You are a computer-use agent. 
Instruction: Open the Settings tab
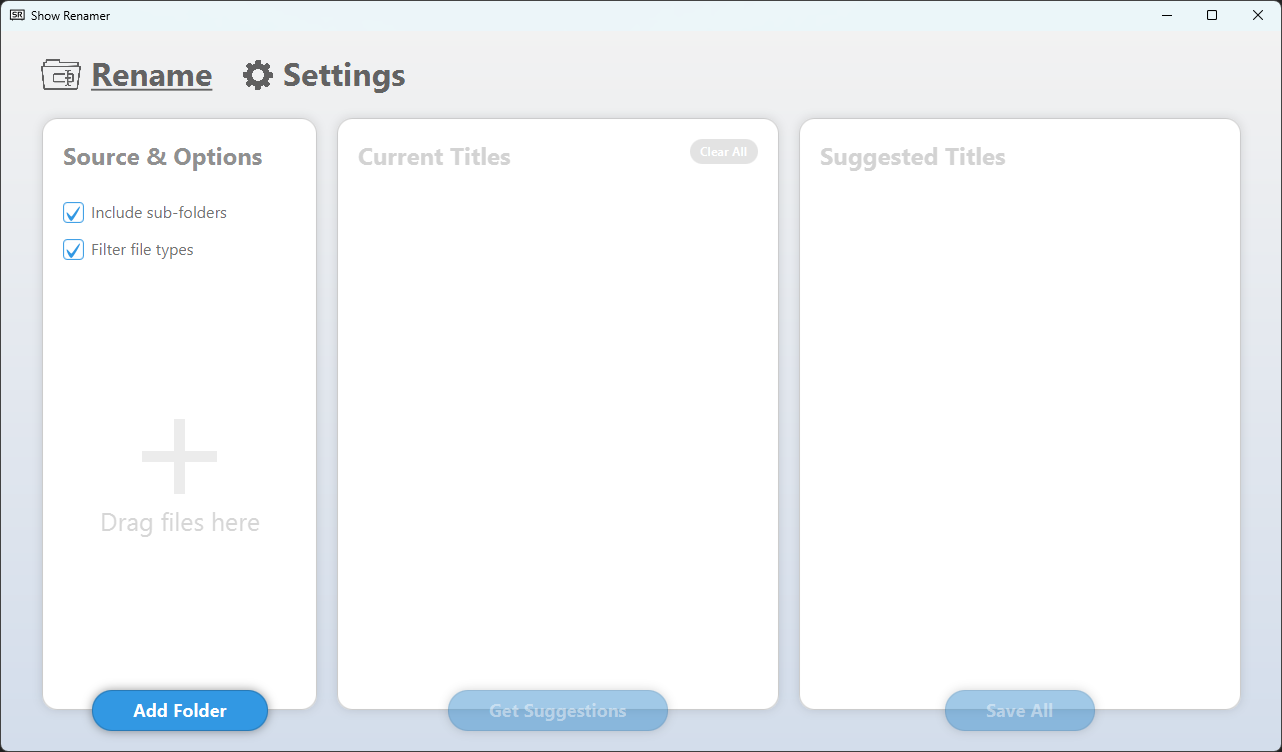tap(344, 75)
